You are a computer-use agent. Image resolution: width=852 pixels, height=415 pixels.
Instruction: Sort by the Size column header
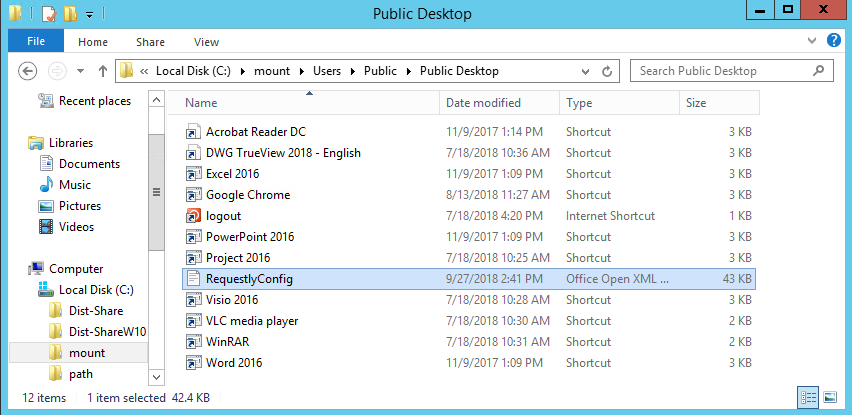(719, 103)
